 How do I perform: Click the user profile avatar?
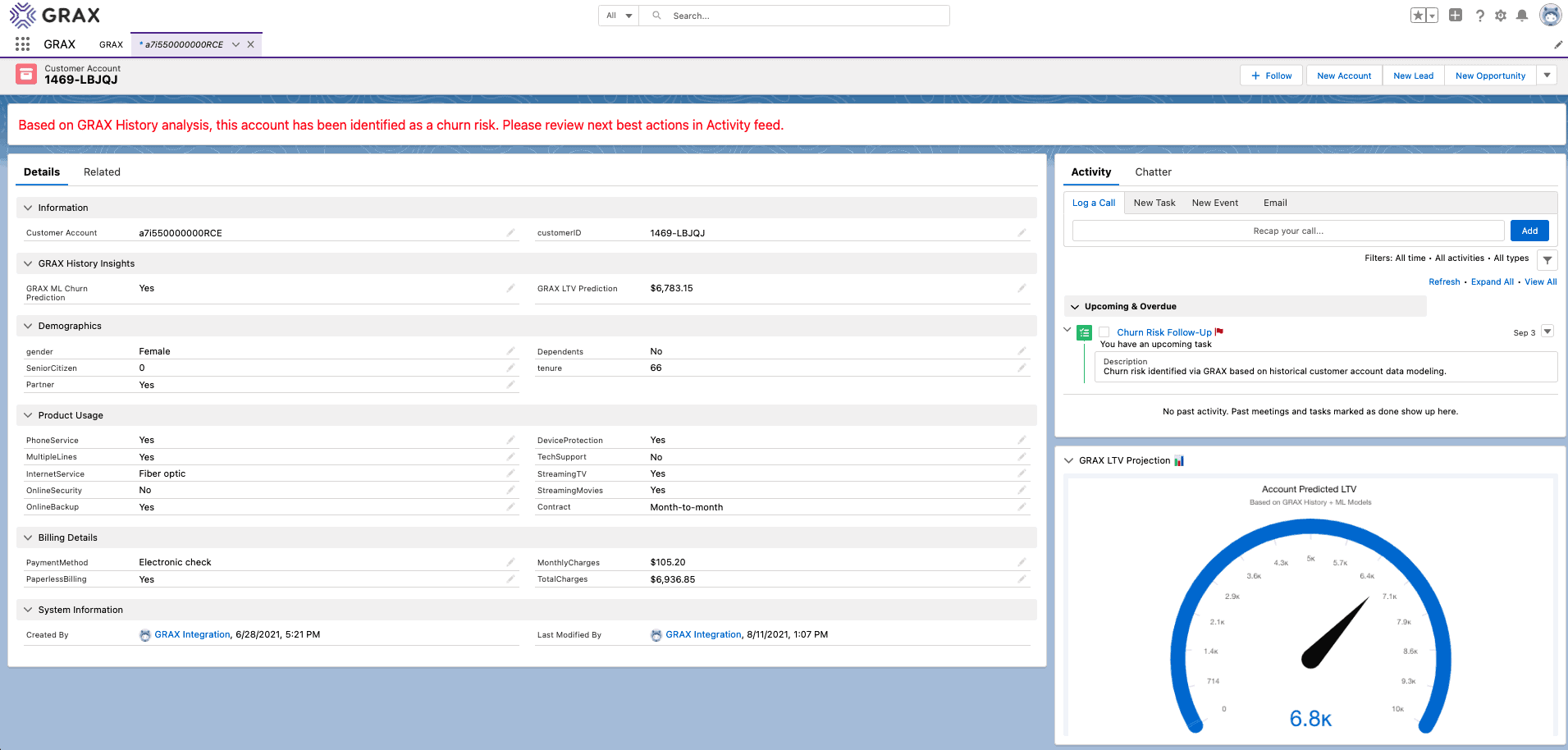click(x=1550, y=16)
